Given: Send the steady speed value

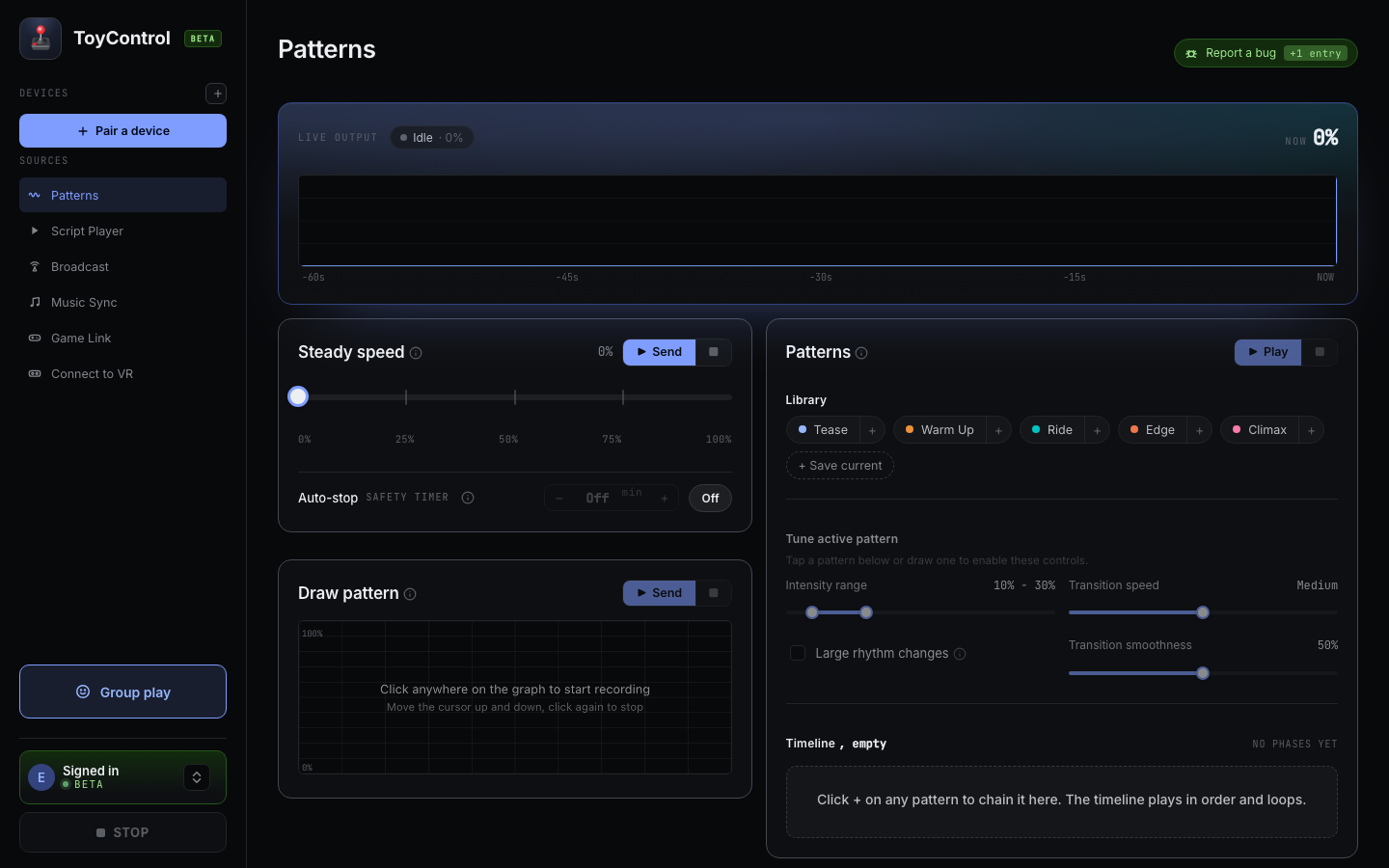Looking at the screenshot, I should tap(659, 352).
